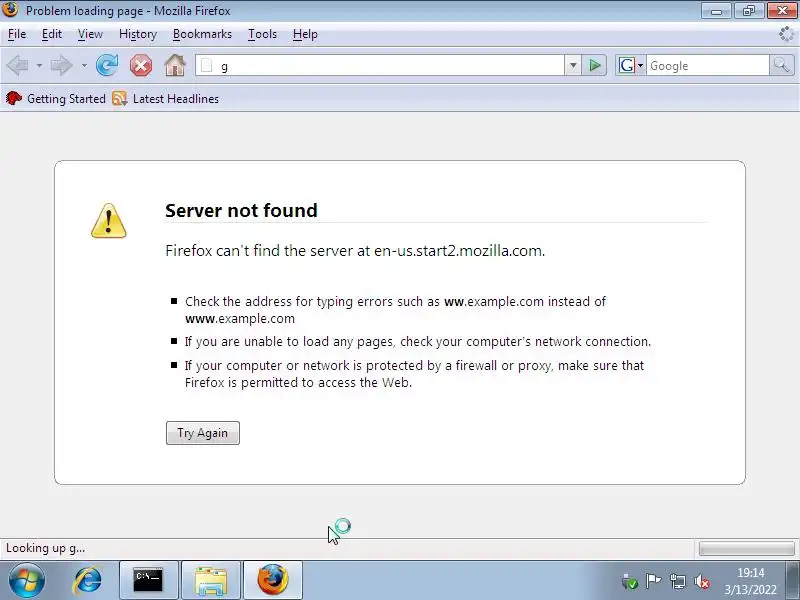
Task: Click the network tray icon
Action: click(x=678, y=581)
